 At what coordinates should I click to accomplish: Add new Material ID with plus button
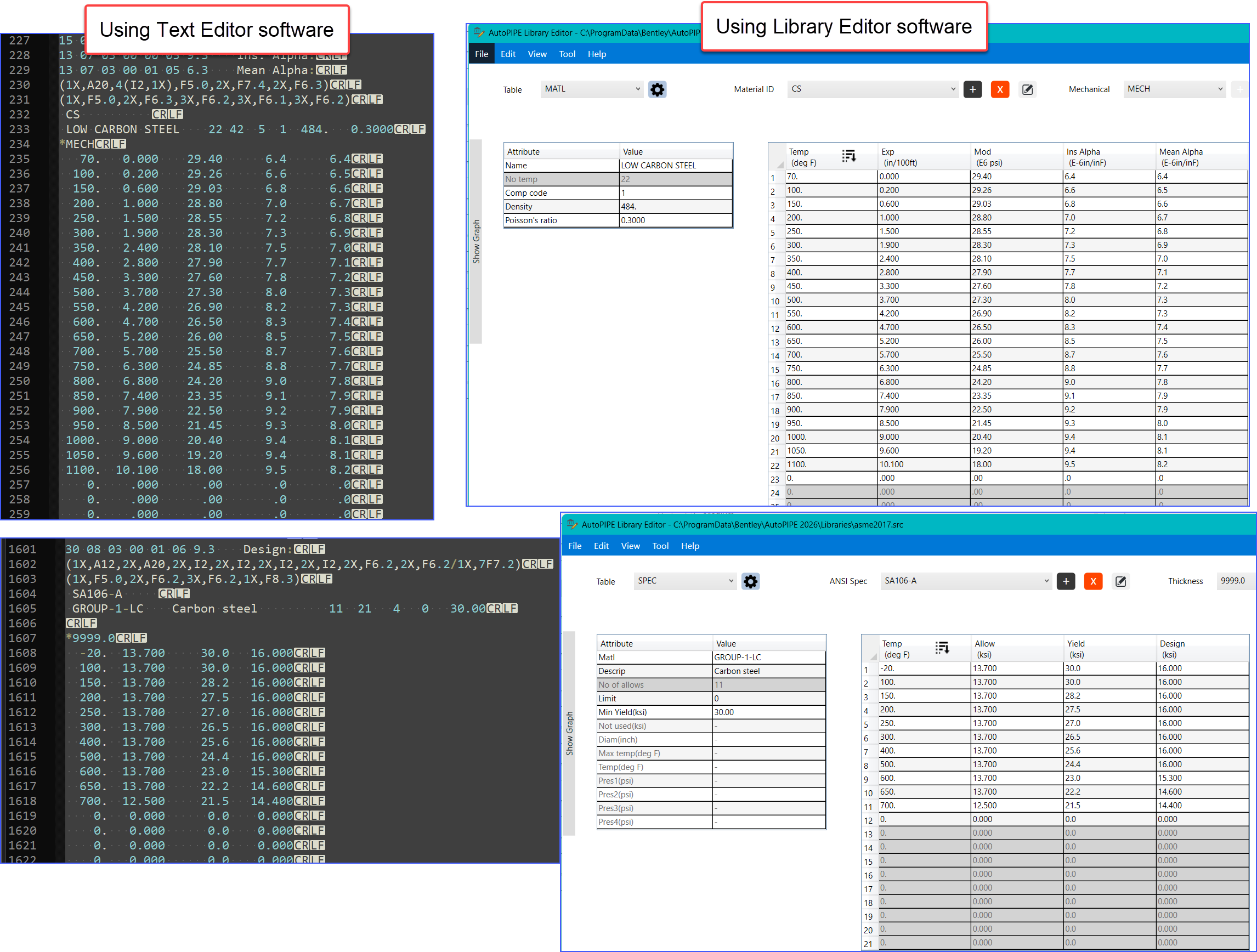[972, 89]
